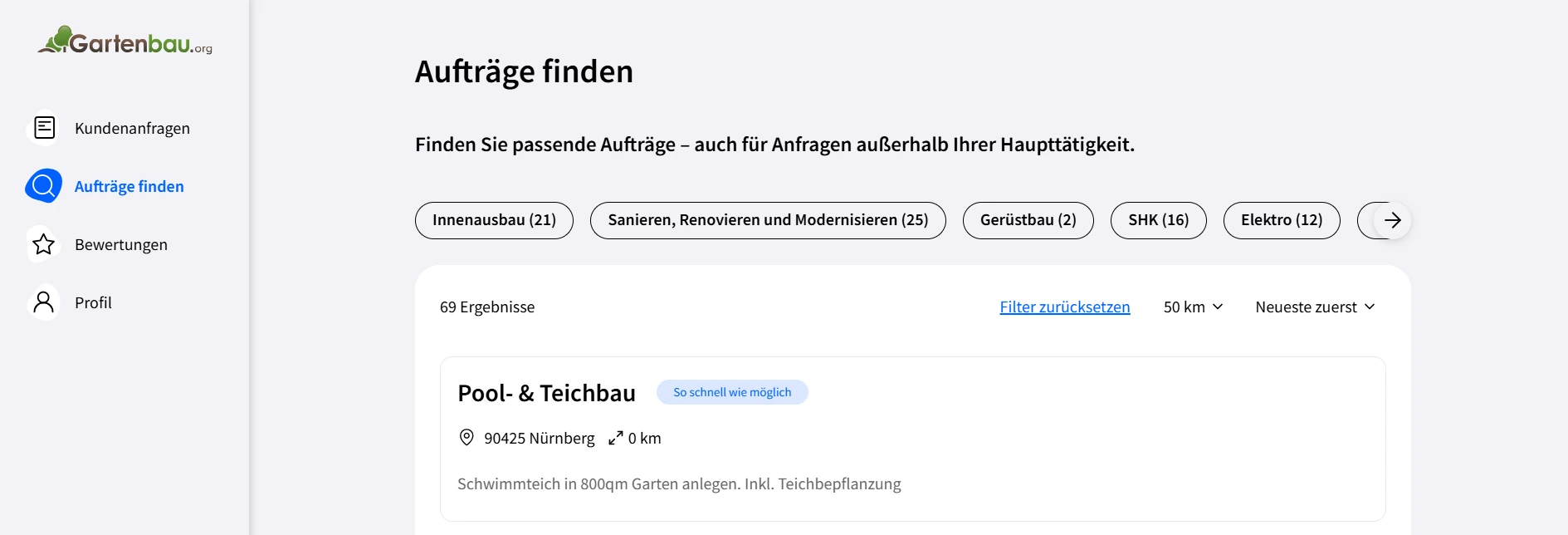Filter by SHK (16)
This screenshot has width=1568, height=535.
click(x=1159, y=220)
